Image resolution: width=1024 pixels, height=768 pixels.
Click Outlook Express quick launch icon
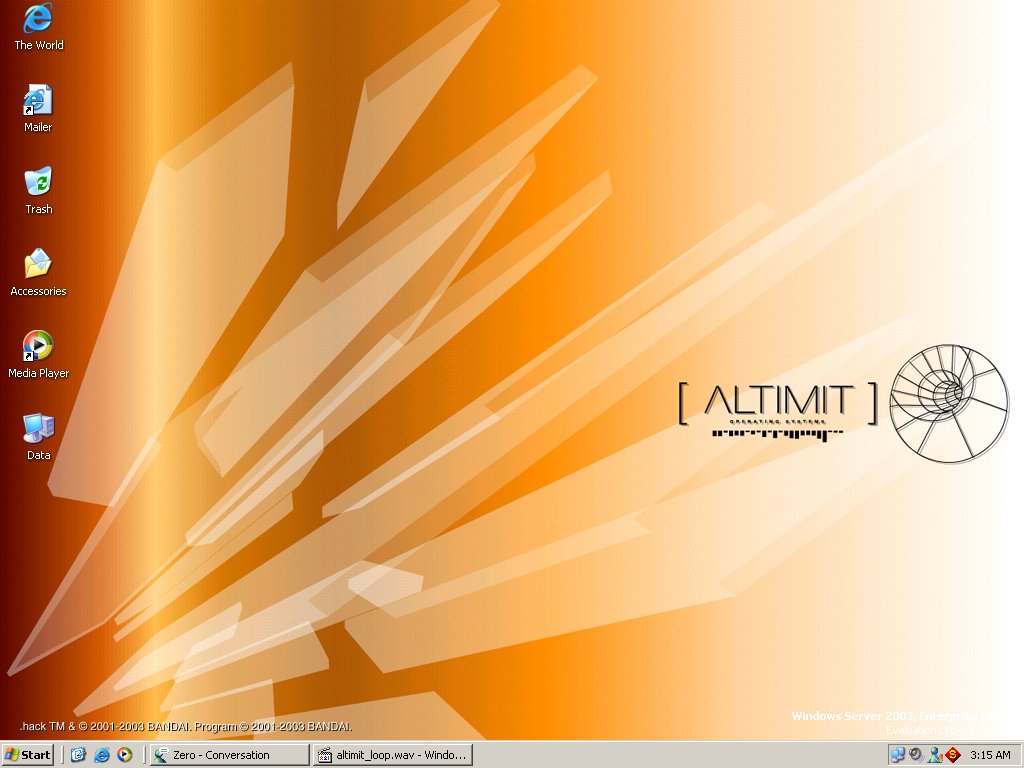pyautogui.click(x=79, y=755)
